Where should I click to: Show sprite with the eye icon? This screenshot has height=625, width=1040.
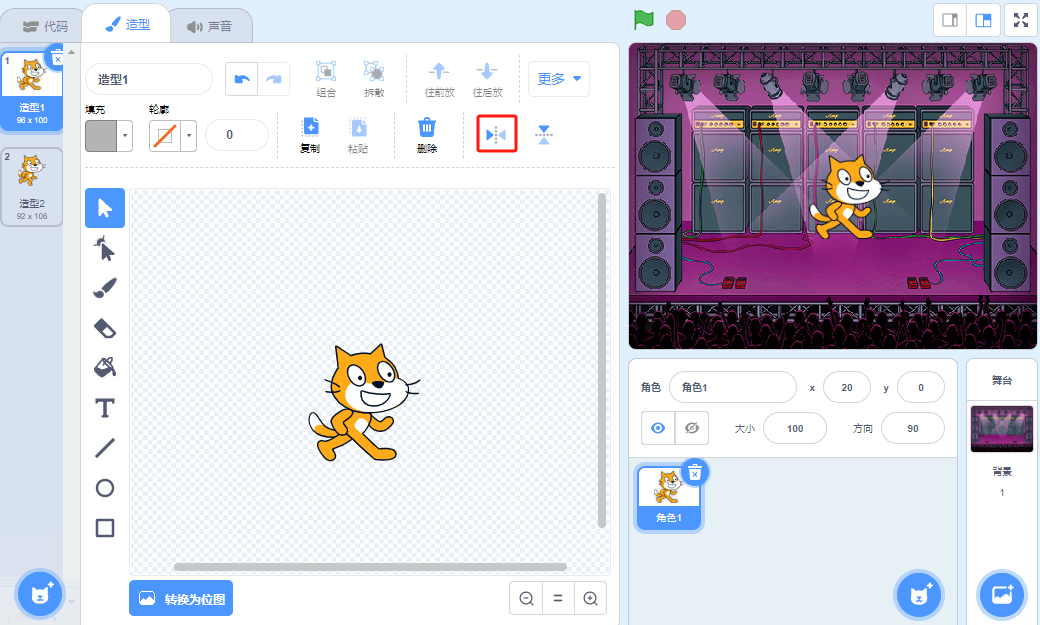tap(658, 428)
